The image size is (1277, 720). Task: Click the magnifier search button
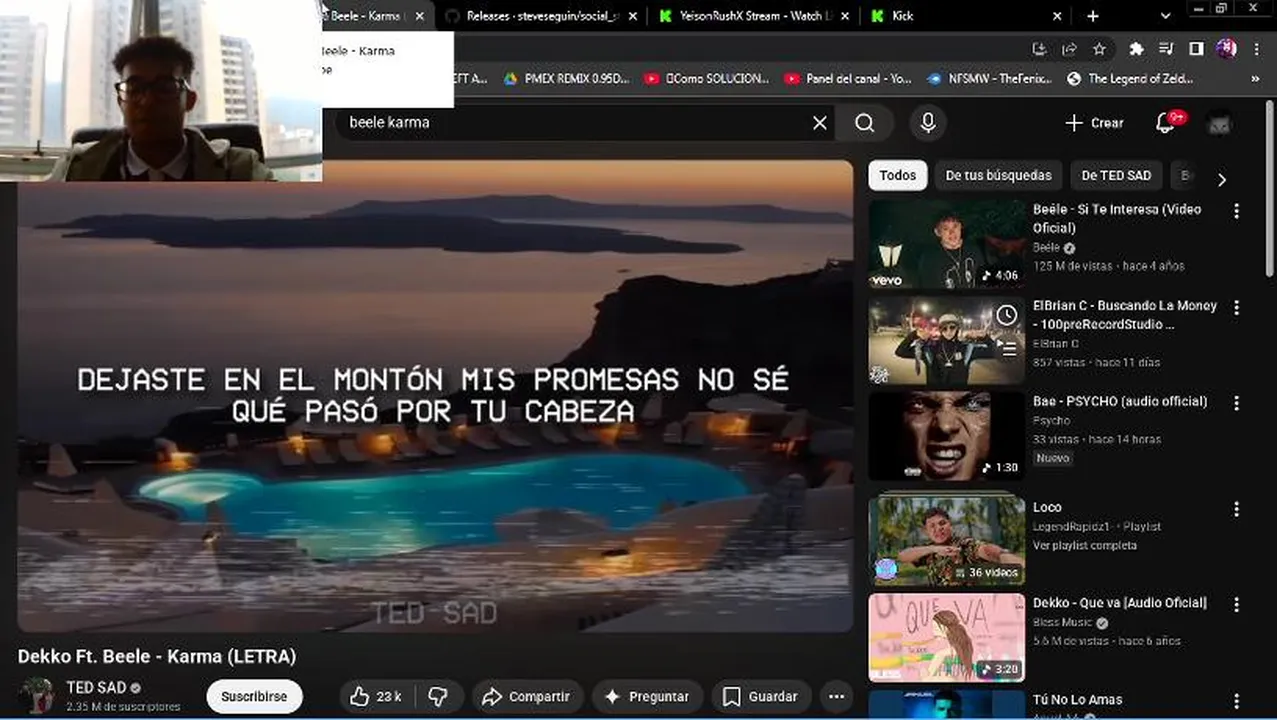click(865, 123)
